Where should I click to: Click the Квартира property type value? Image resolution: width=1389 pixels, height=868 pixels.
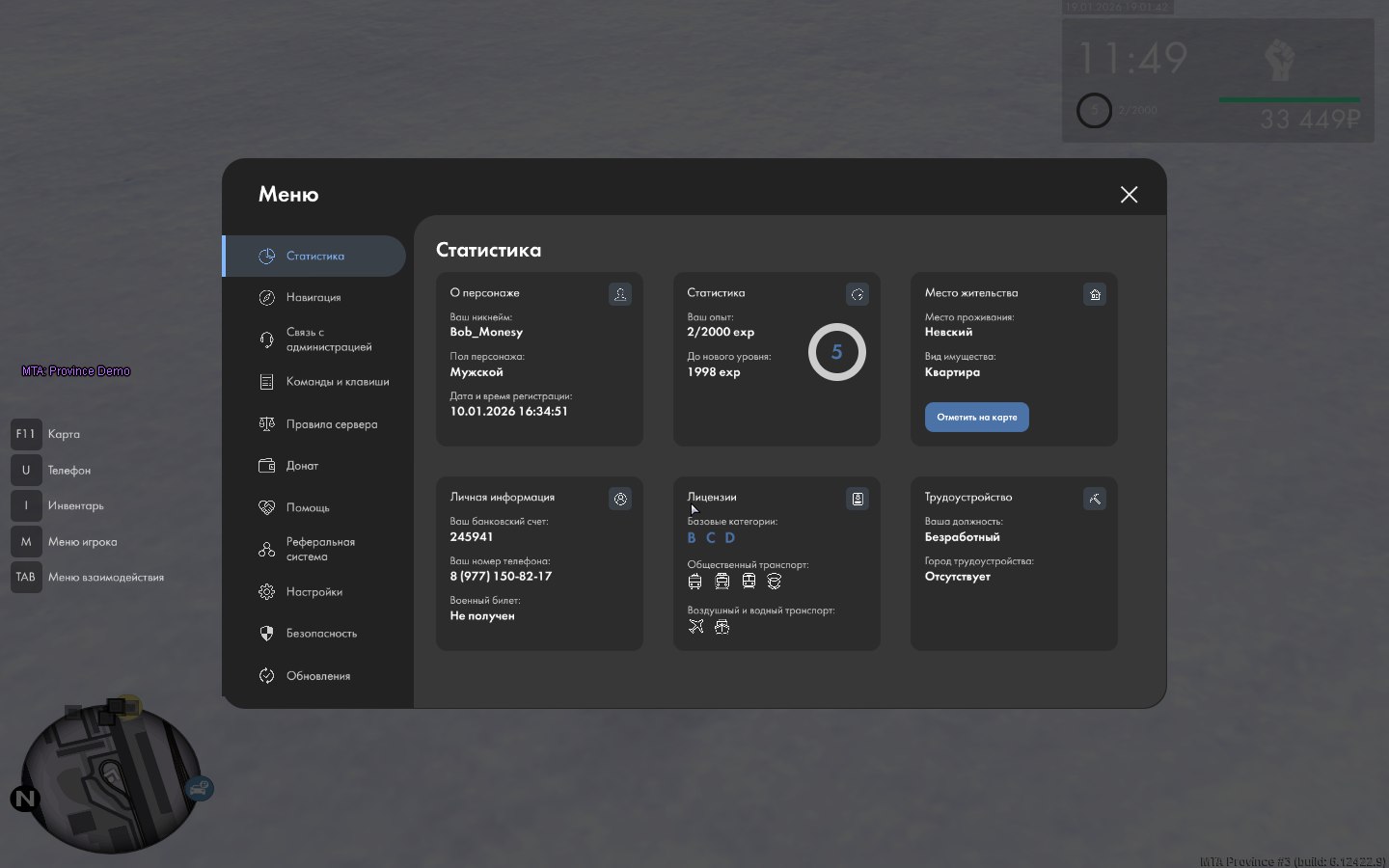(x=952, y=372)
